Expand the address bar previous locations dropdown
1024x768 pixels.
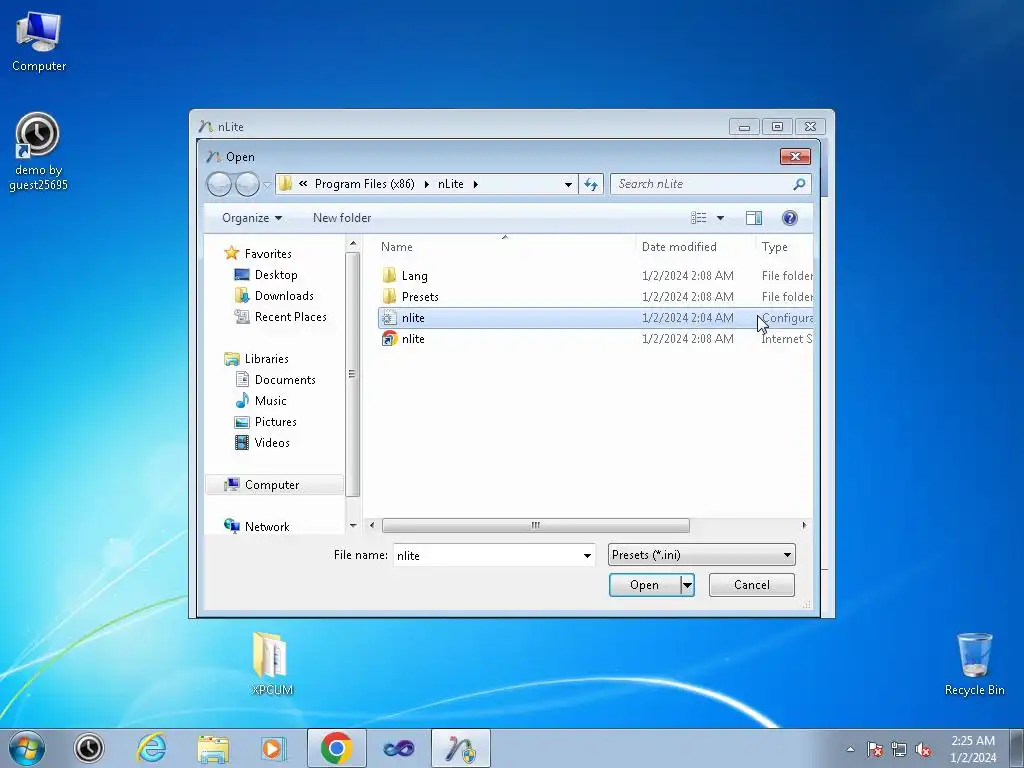click(568, 185)
